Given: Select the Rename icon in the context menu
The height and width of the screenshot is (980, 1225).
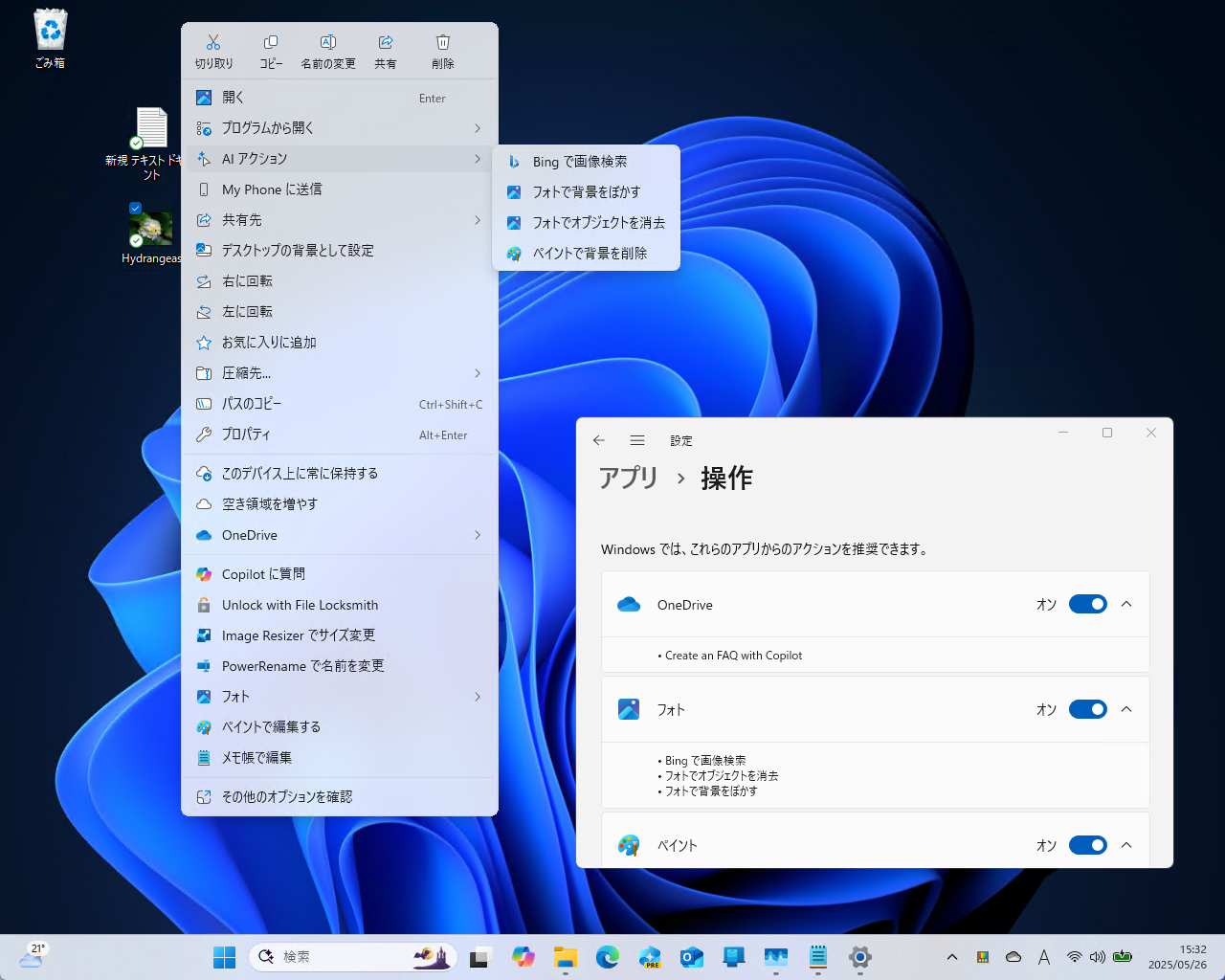Looking at the screenshot, I should [328, 42].
